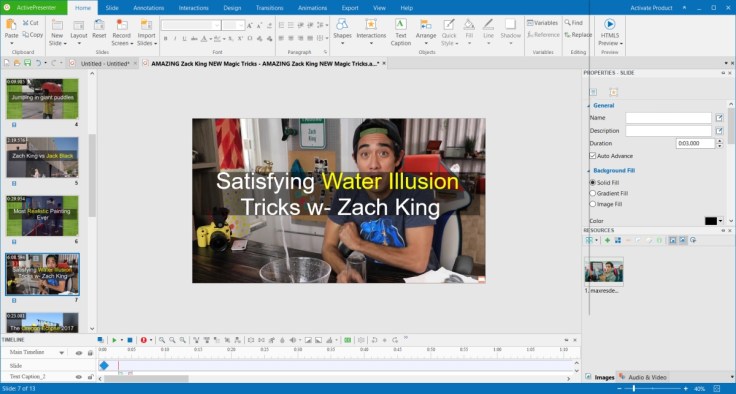
Task: Select slide 5 Zach King vs Jack Black thumbnail
Action: 42,157
